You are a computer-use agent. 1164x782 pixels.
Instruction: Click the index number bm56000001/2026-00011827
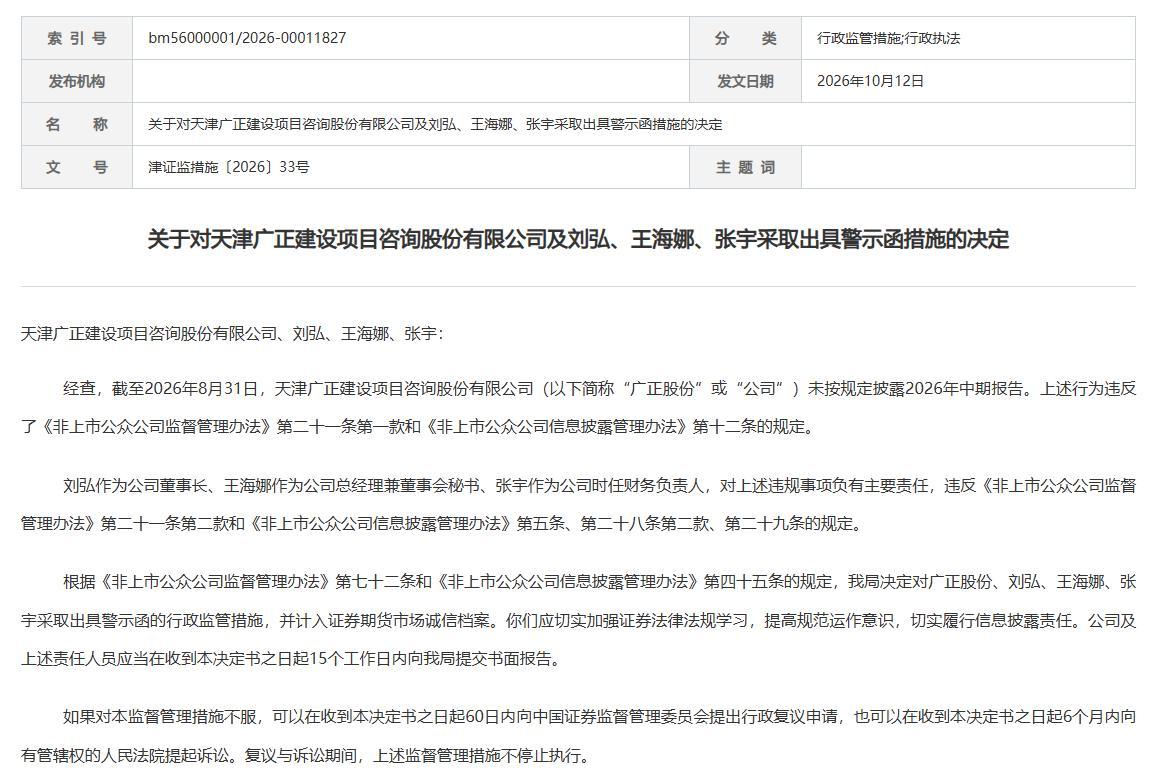pyautogui.click(x=247, y=38)
